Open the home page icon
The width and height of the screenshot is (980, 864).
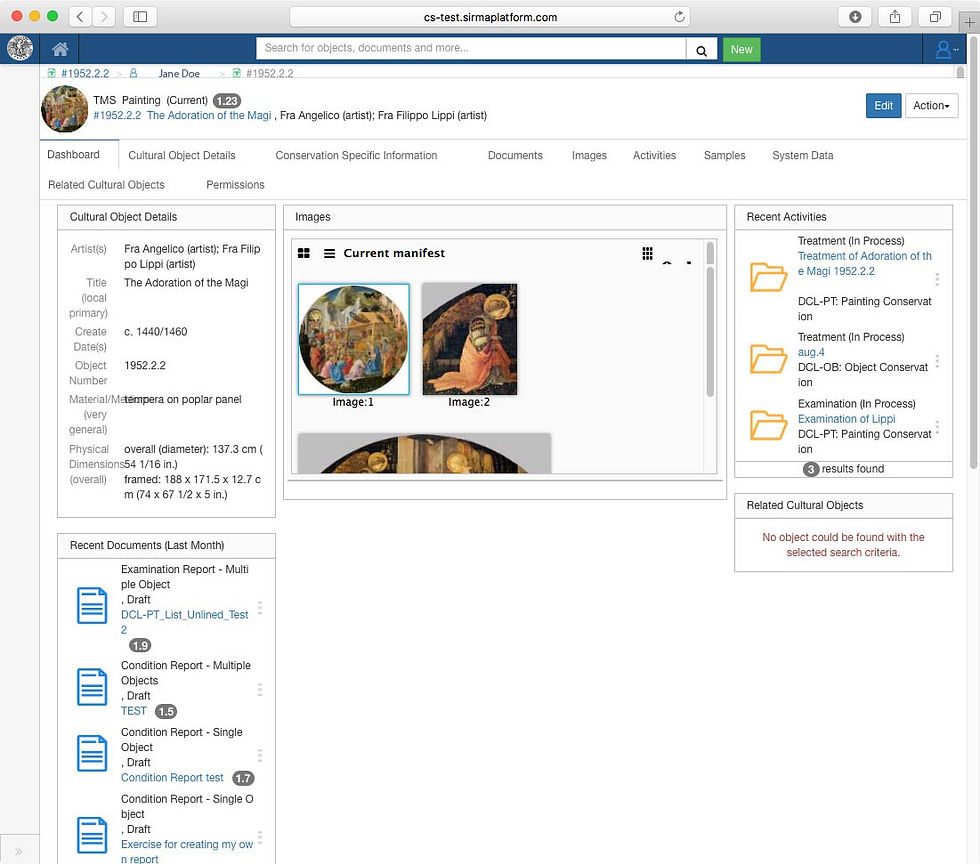click(60, 49)
